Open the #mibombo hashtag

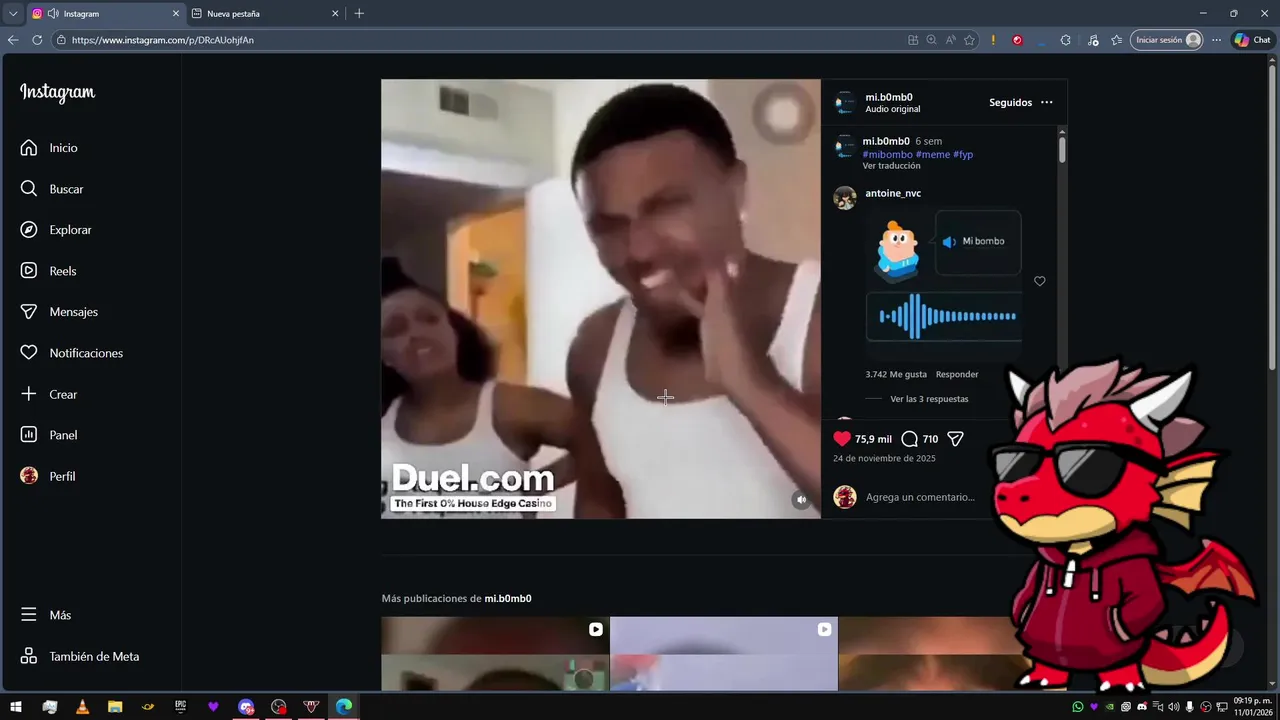click(887, 154)
